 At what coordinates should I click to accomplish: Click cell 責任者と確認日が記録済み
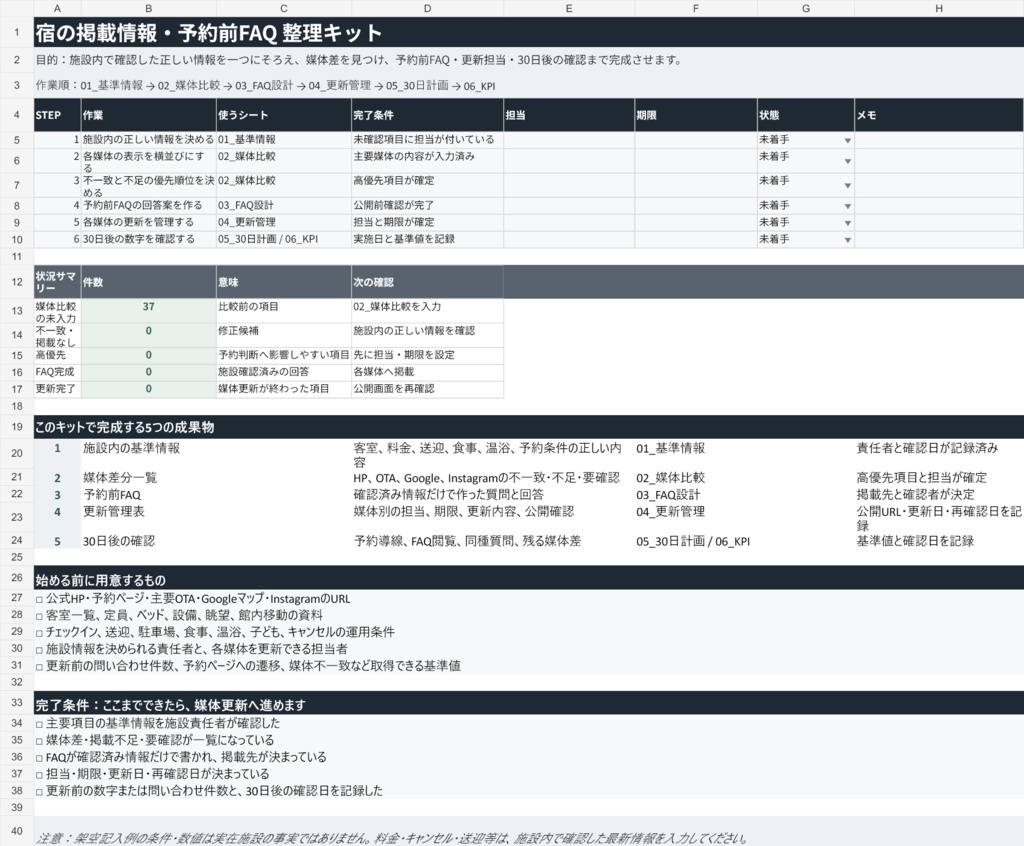(x=938, y=453)
